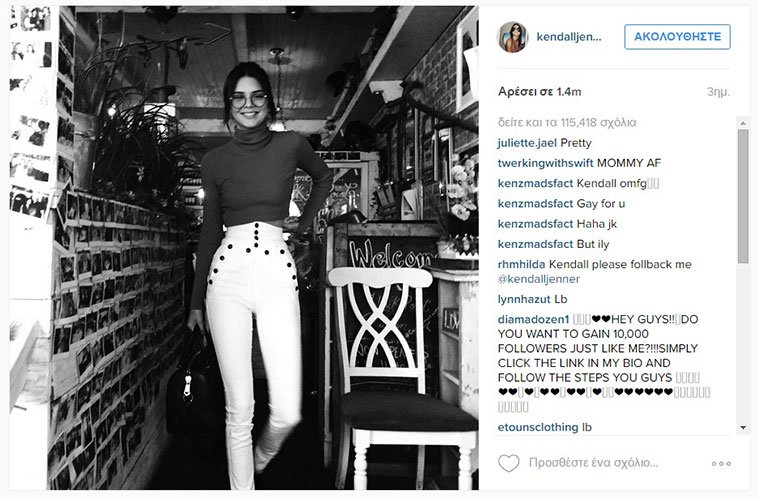Open diamadozen1 commenter profile
The image size is (759, 499).
click(x=533, y=319)
